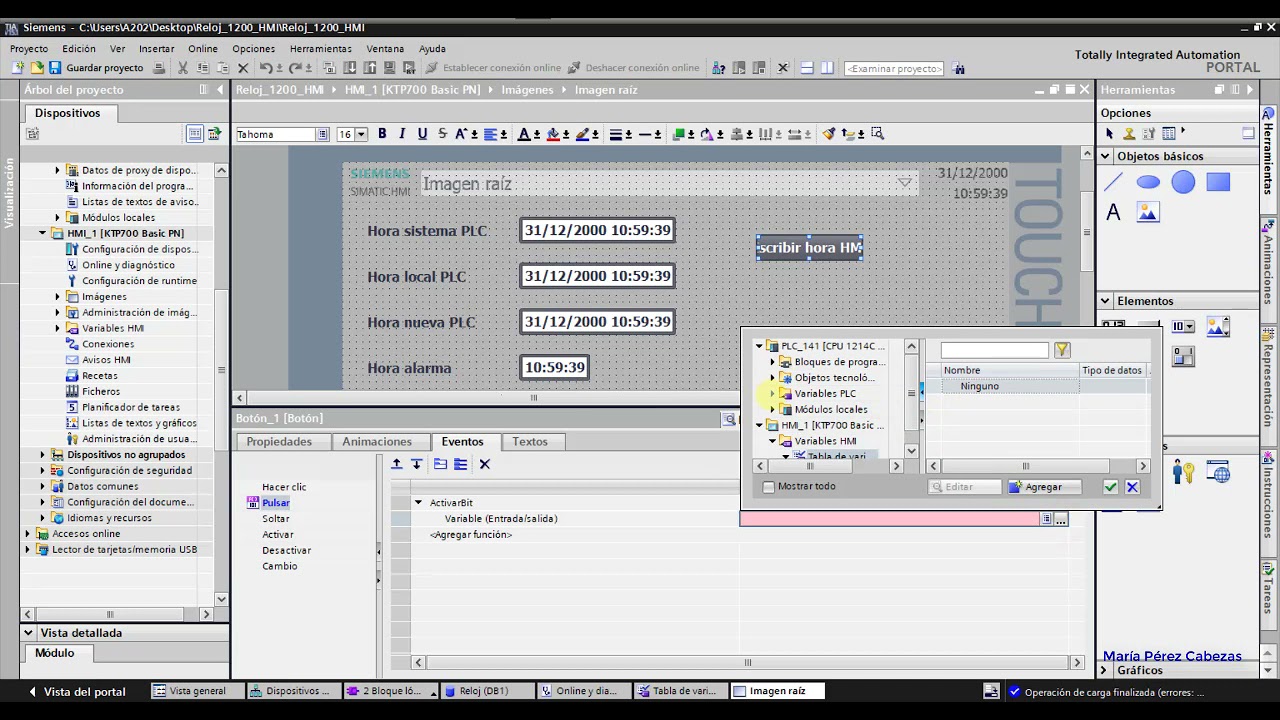Open the font name Tahoma dropdown

(x=322, y=135)
